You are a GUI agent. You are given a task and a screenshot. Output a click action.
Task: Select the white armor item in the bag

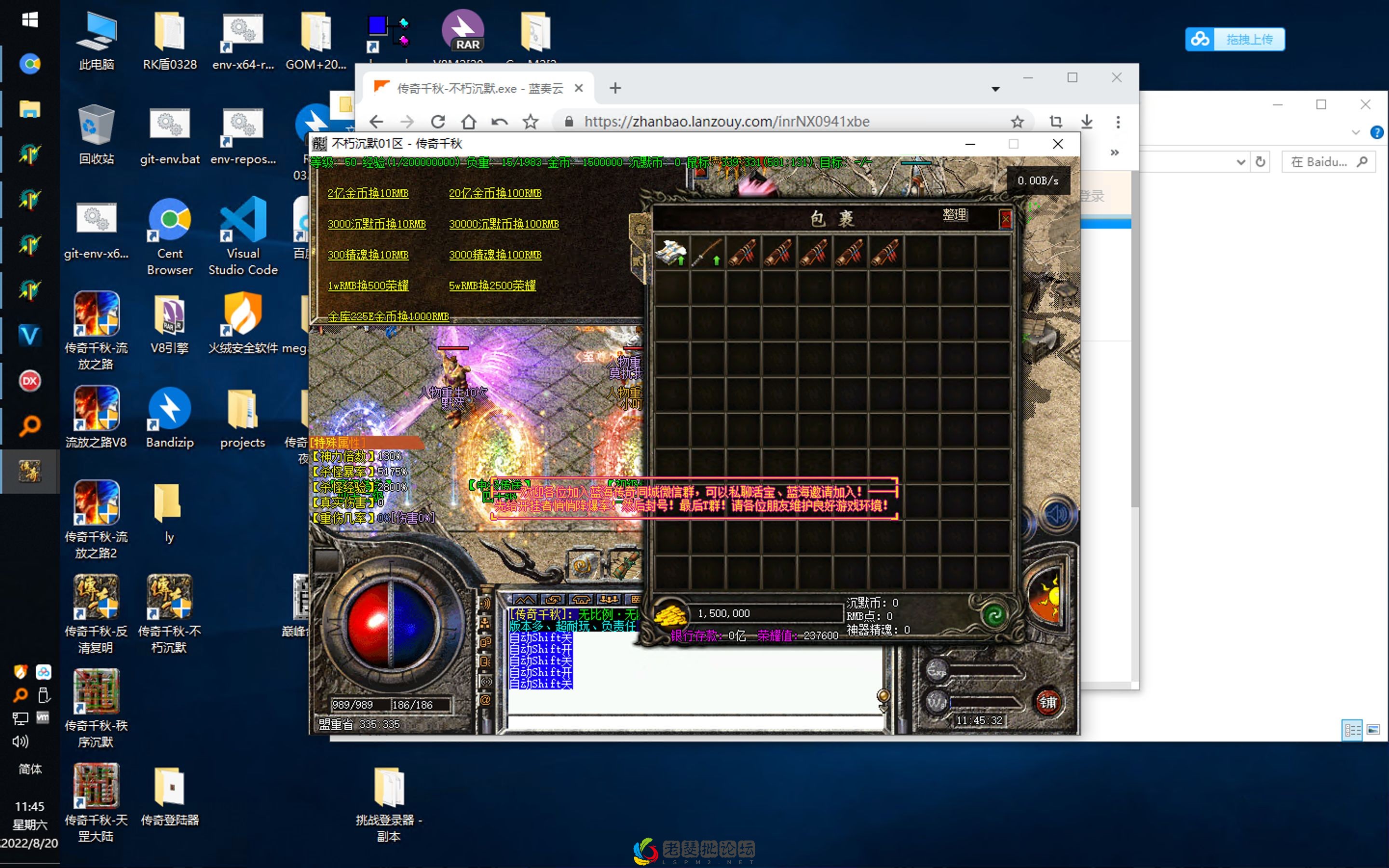click(671, 252)
